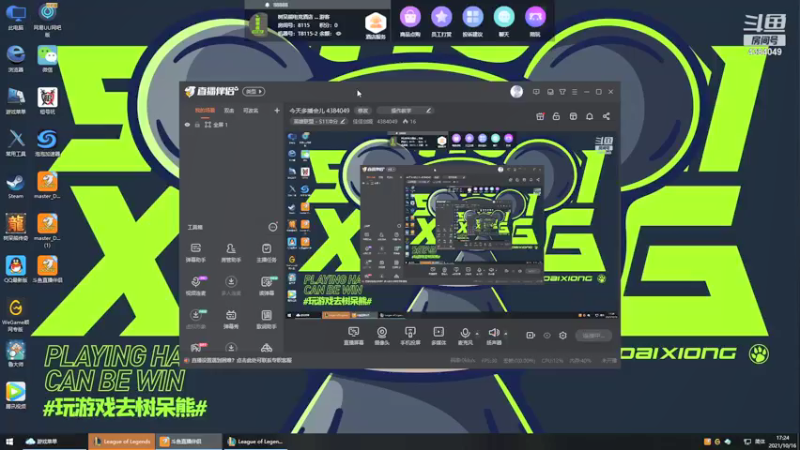Click the teal 聊天 chat icon in the top bar
This screenshot has width=800, height=450.
coord(504,22)
